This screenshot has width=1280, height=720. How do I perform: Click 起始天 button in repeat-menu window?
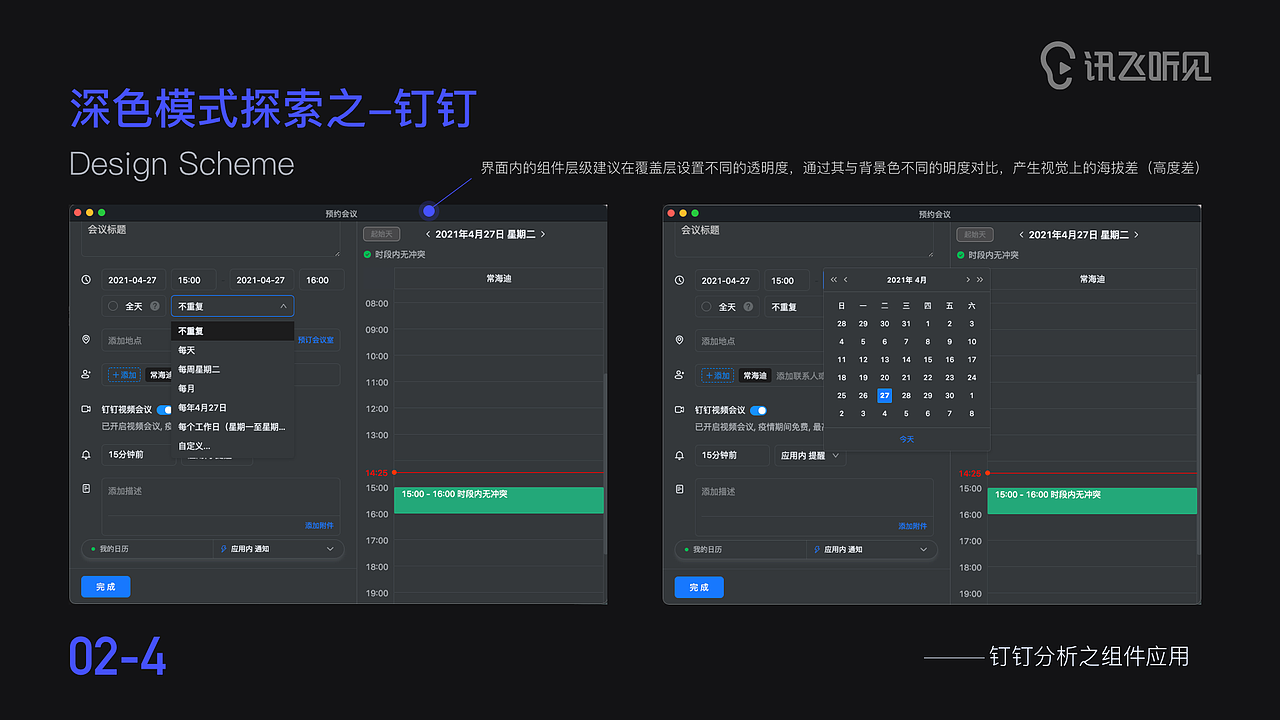(x=381, y=234)
